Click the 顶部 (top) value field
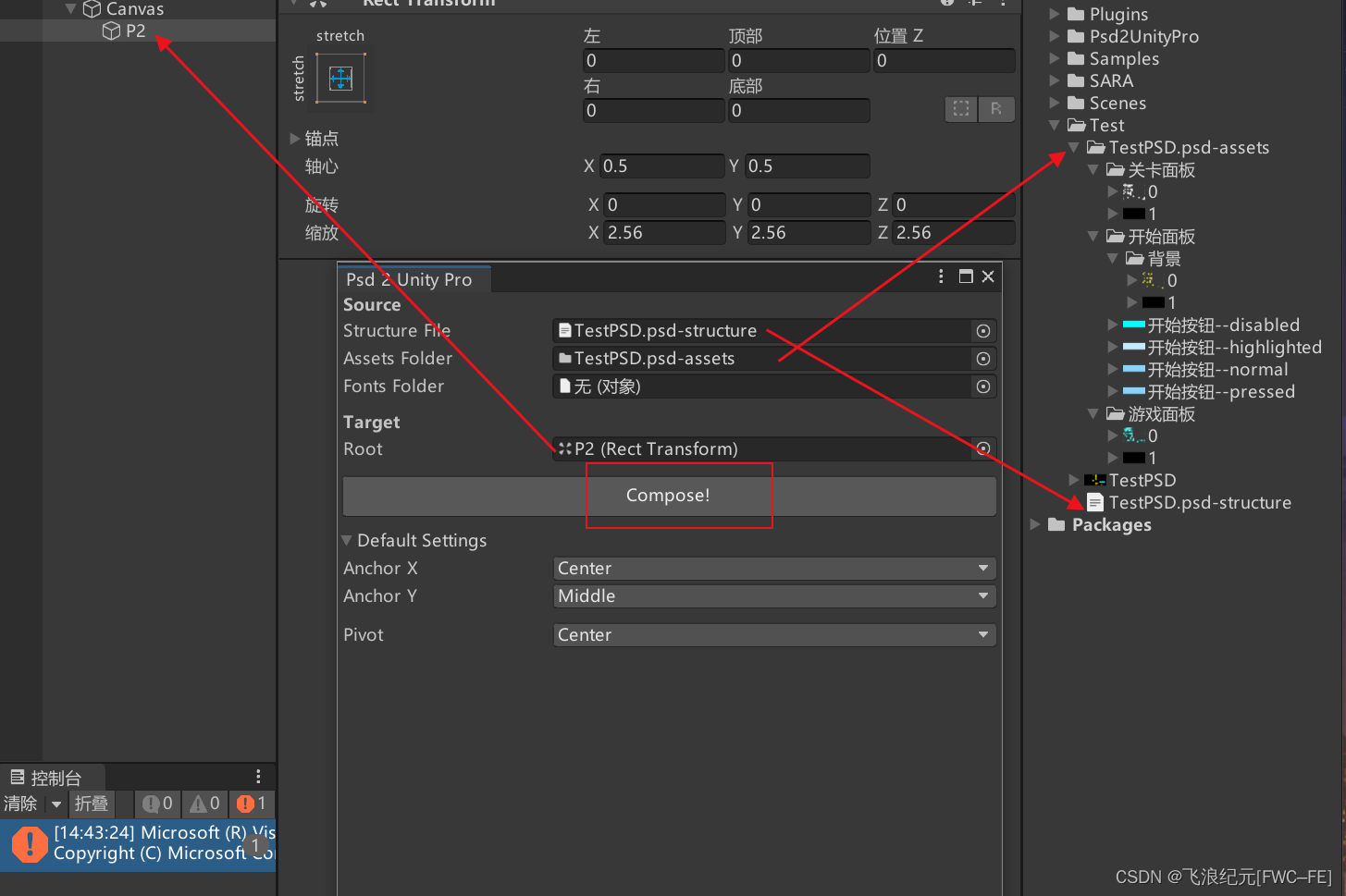The image size is (1346, 896). coord(799,61)
